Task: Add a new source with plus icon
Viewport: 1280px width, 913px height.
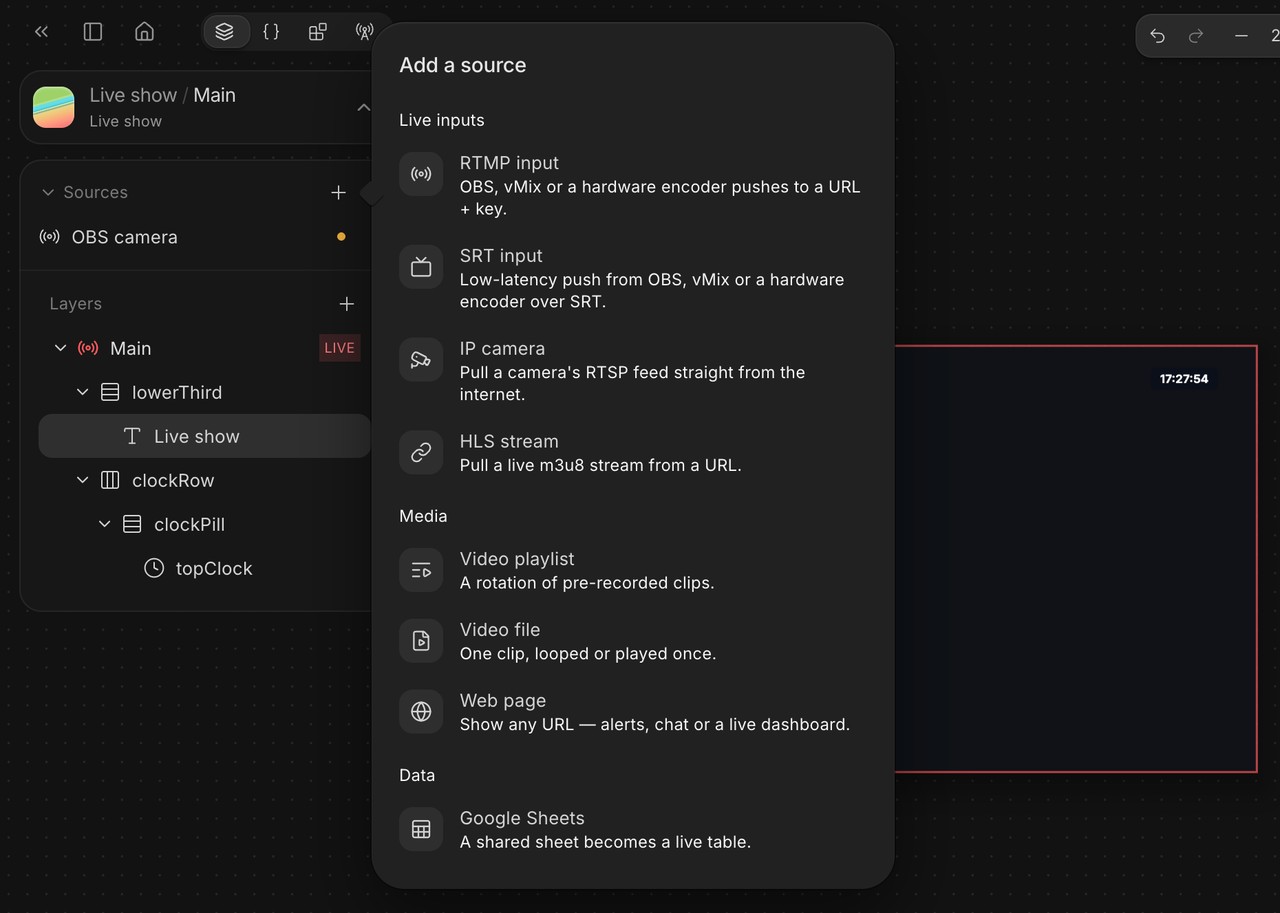Action: point(338,192)
